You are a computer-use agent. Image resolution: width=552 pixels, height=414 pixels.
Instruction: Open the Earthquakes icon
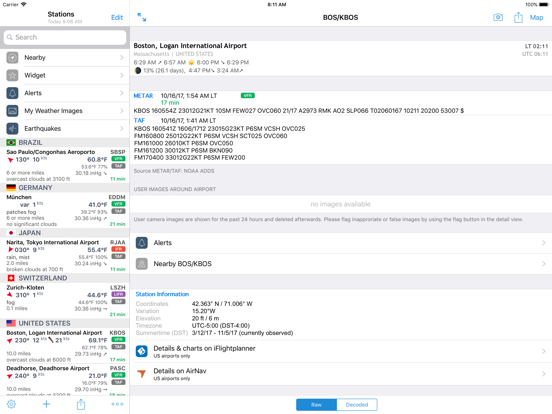(12, 128)
